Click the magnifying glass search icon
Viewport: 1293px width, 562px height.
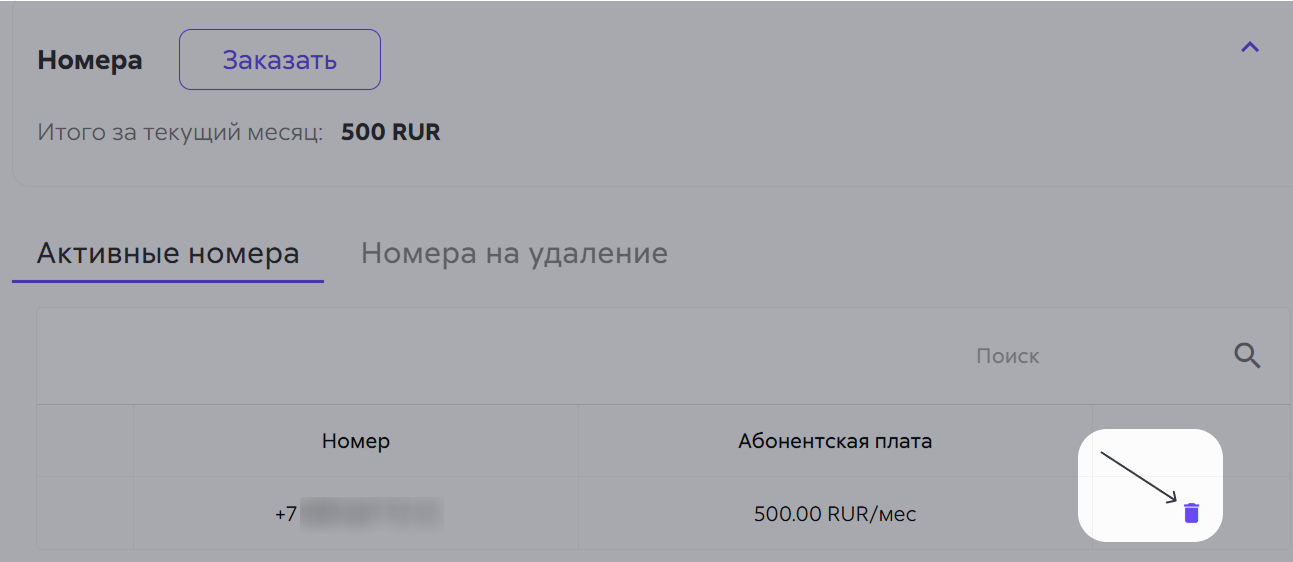tap(1247, 356)
